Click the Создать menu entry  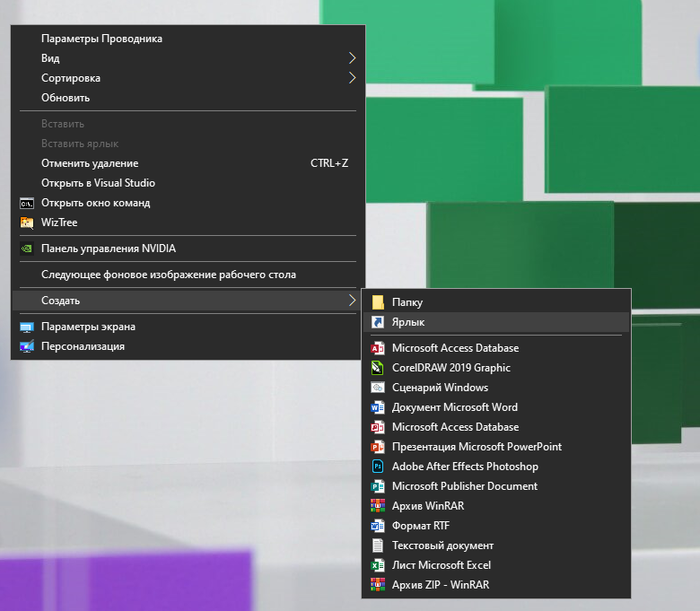[188, 300]
